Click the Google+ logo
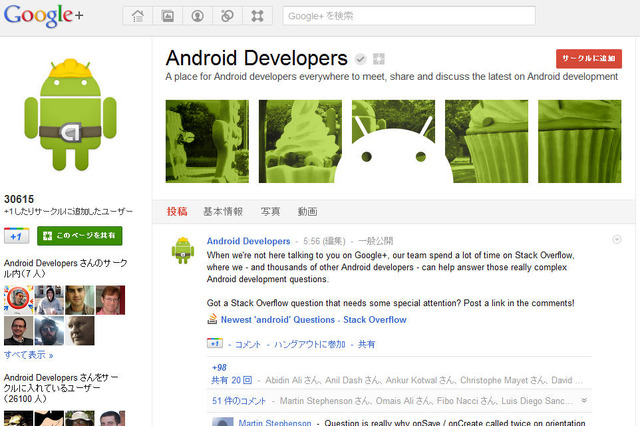 click(x=43, y=16)
